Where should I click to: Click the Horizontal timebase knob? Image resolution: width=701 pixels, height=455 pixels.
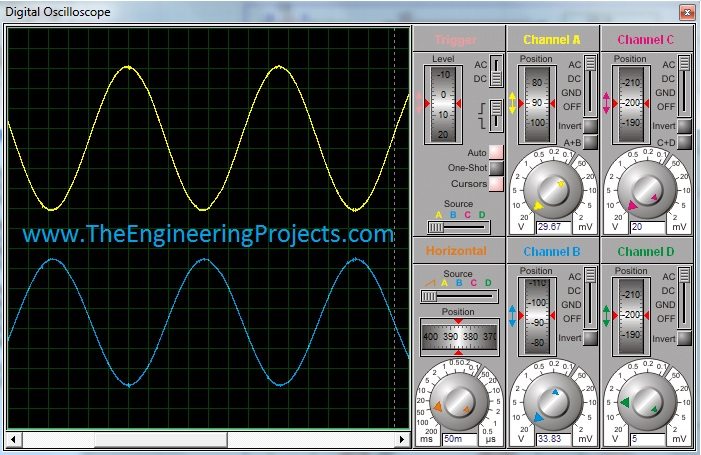click(x=459, y=401)
